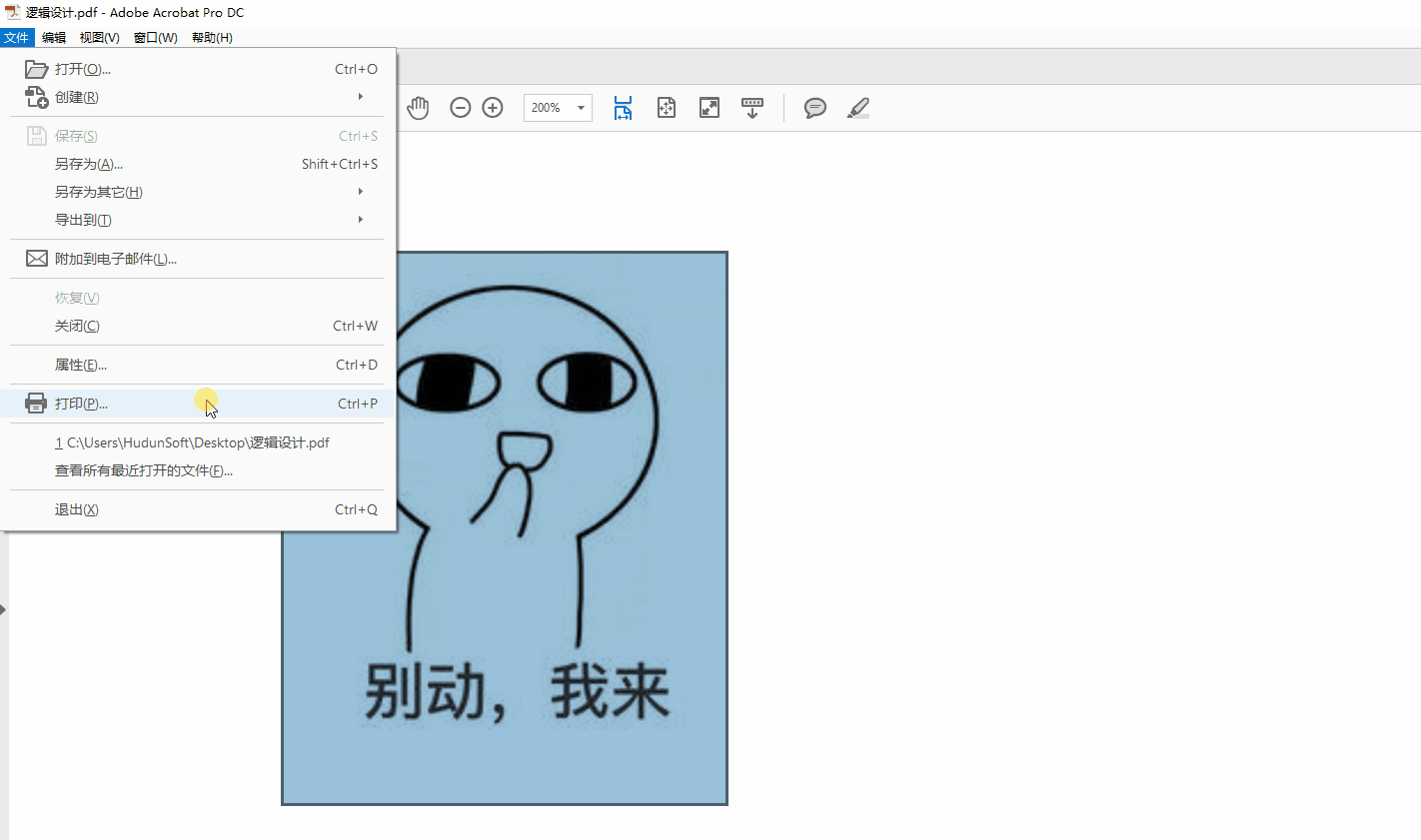Select 另存为(A)... menu entry
The height and width of the screenshot is (840, 1421).
(x=89, y=164)
